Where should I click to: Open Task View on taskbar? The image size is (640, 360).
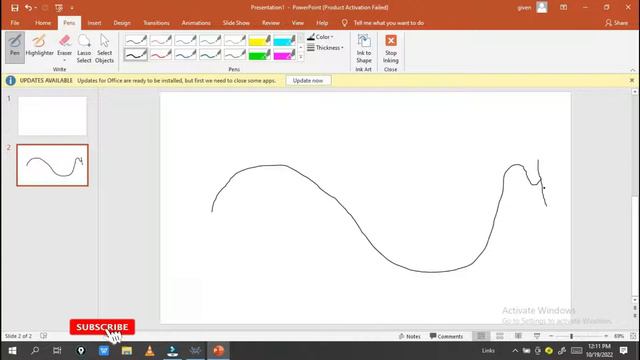tap(58, 351)
